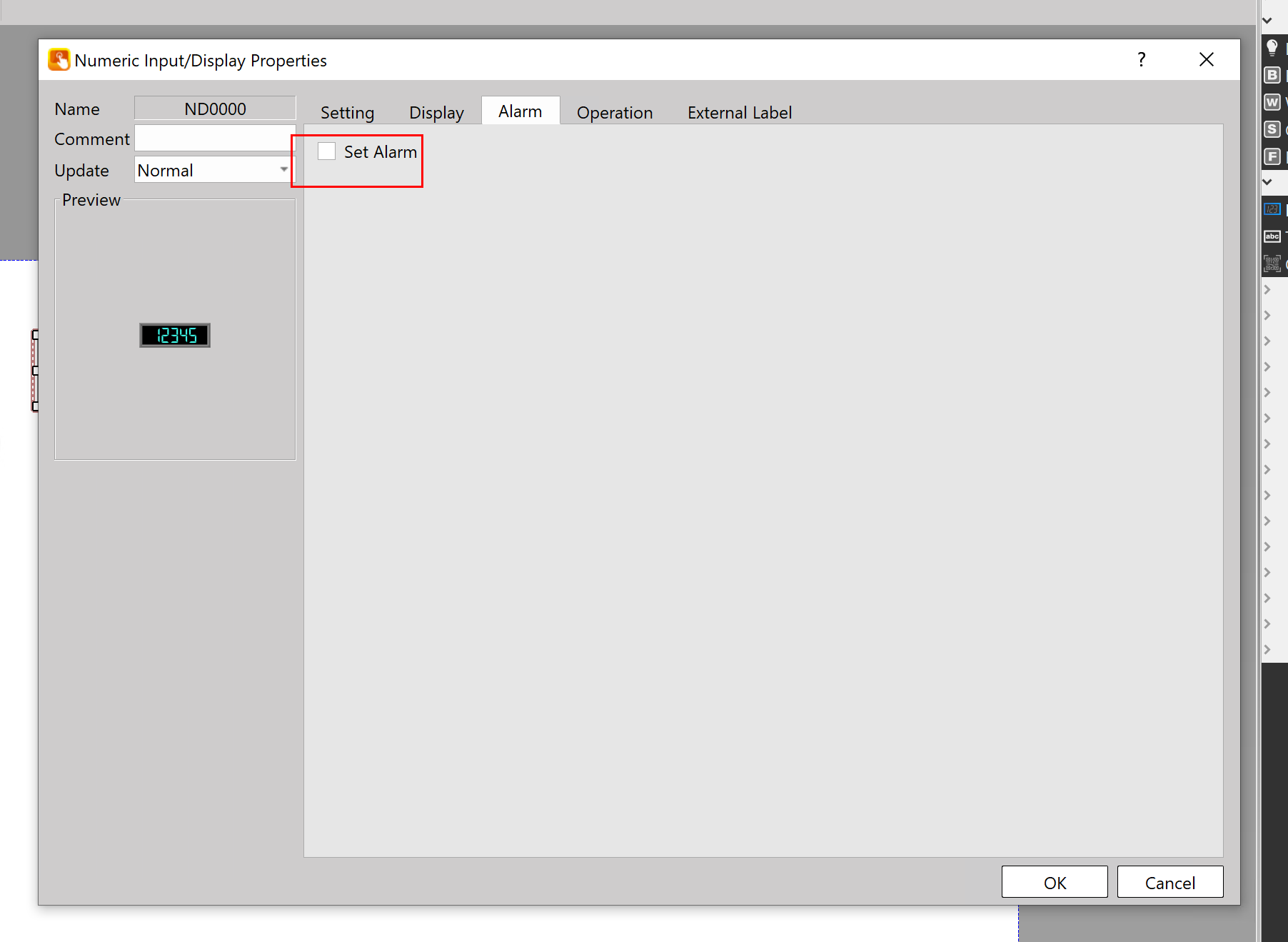Open the Operation tab
Viewport: 1288px width, 942px height.
tap(614, 113)
